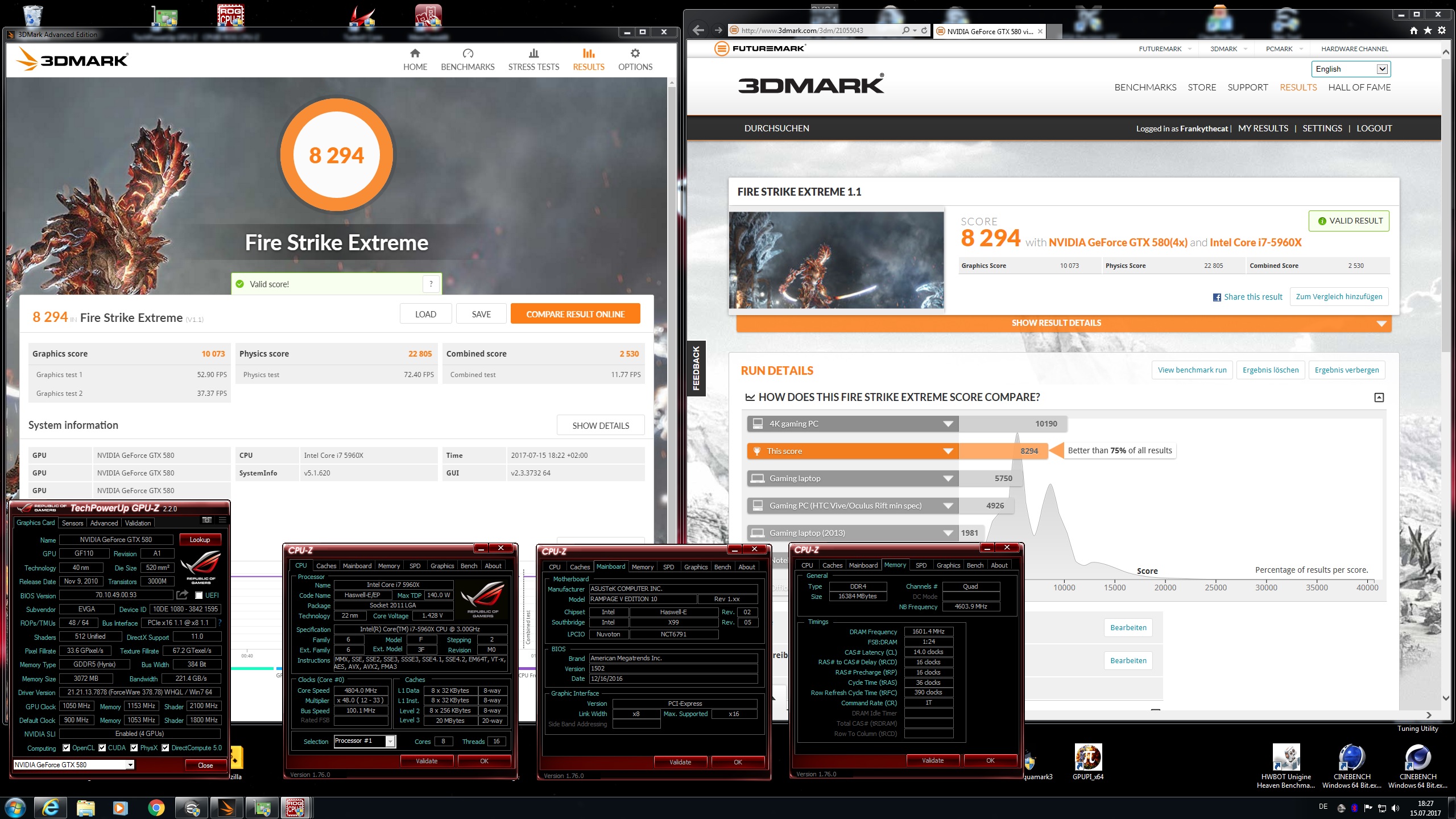Click the valid score help question mark
Screen dimensions: 1456x819
431,284
